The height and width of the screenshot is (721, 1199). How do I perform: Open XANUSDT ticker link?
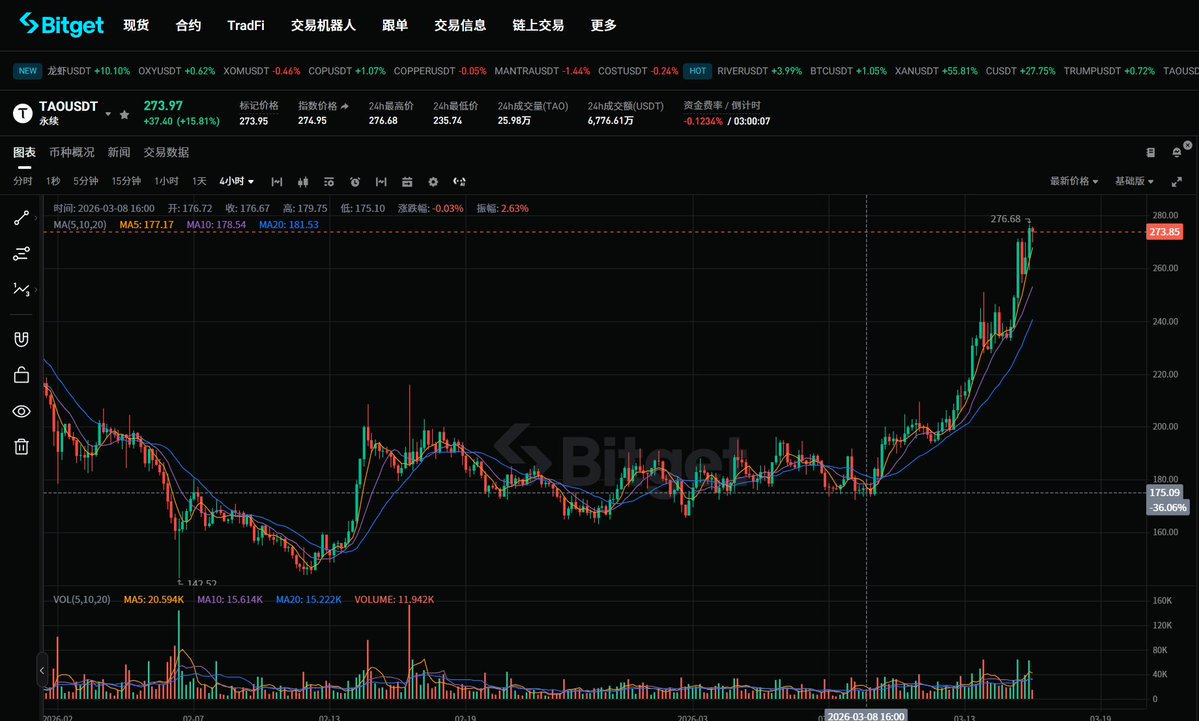(936, 71)
